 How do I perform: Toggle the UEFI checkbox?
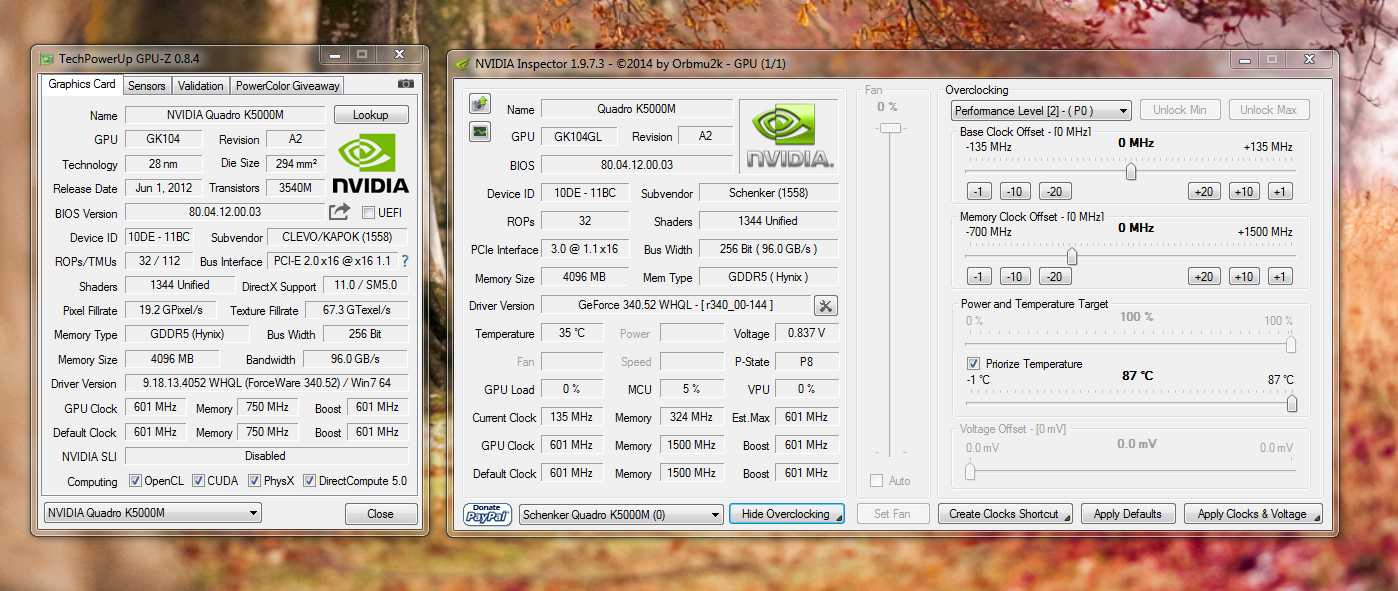pyautogui.click(x=368, y=212)
